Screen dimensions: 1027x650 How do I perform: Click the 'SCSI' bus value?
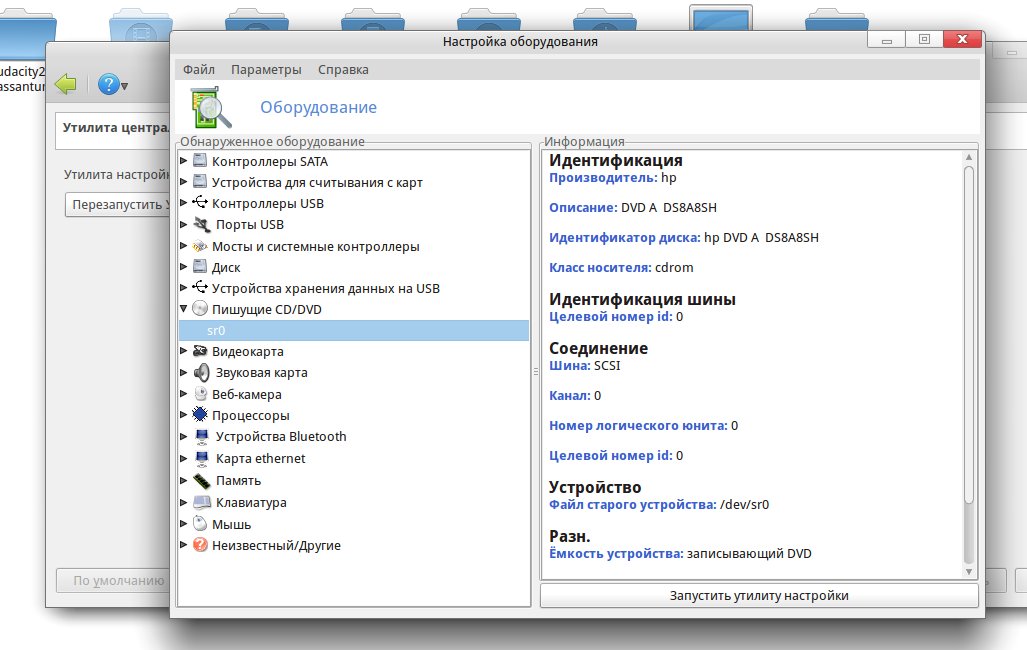pos(607,366)
